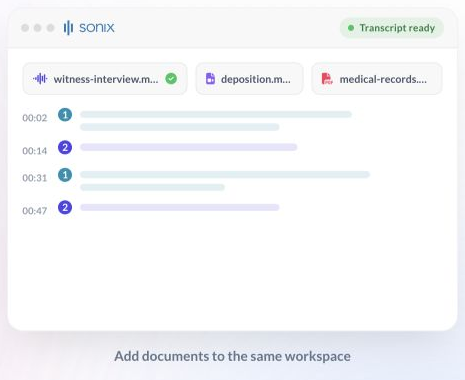Screen dimensions: 465x380
Task: Click the Sonix logo
Action: pos(89,28)
